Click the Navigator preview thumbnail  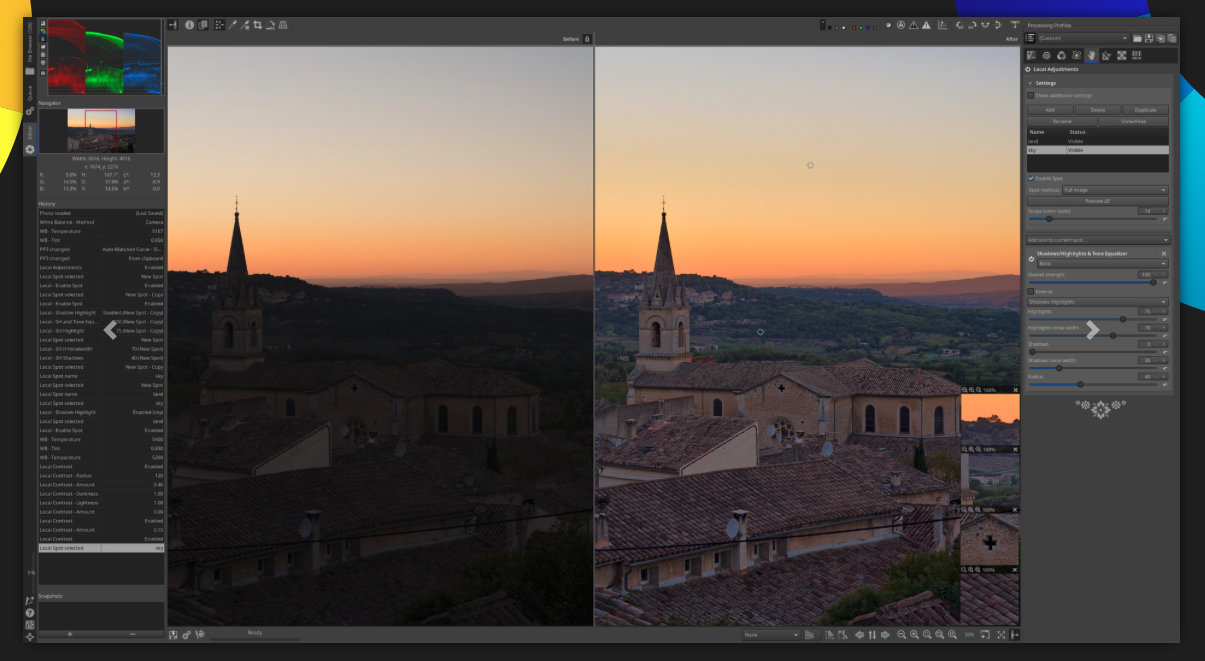click(x=101, y=131)
